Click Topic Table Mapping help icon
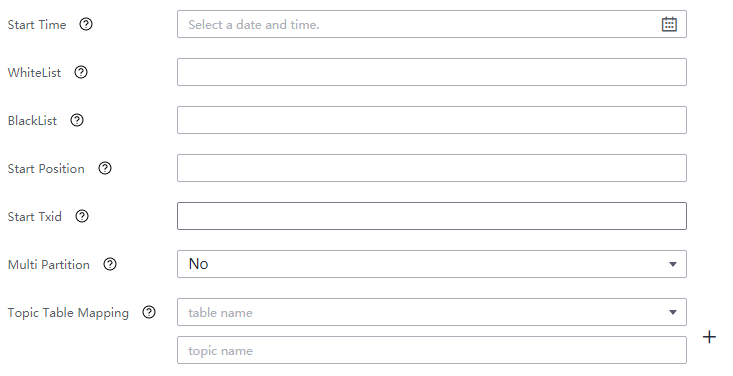Image resolution: width=733 pixels, height=376 pixels. coord(149,312)
